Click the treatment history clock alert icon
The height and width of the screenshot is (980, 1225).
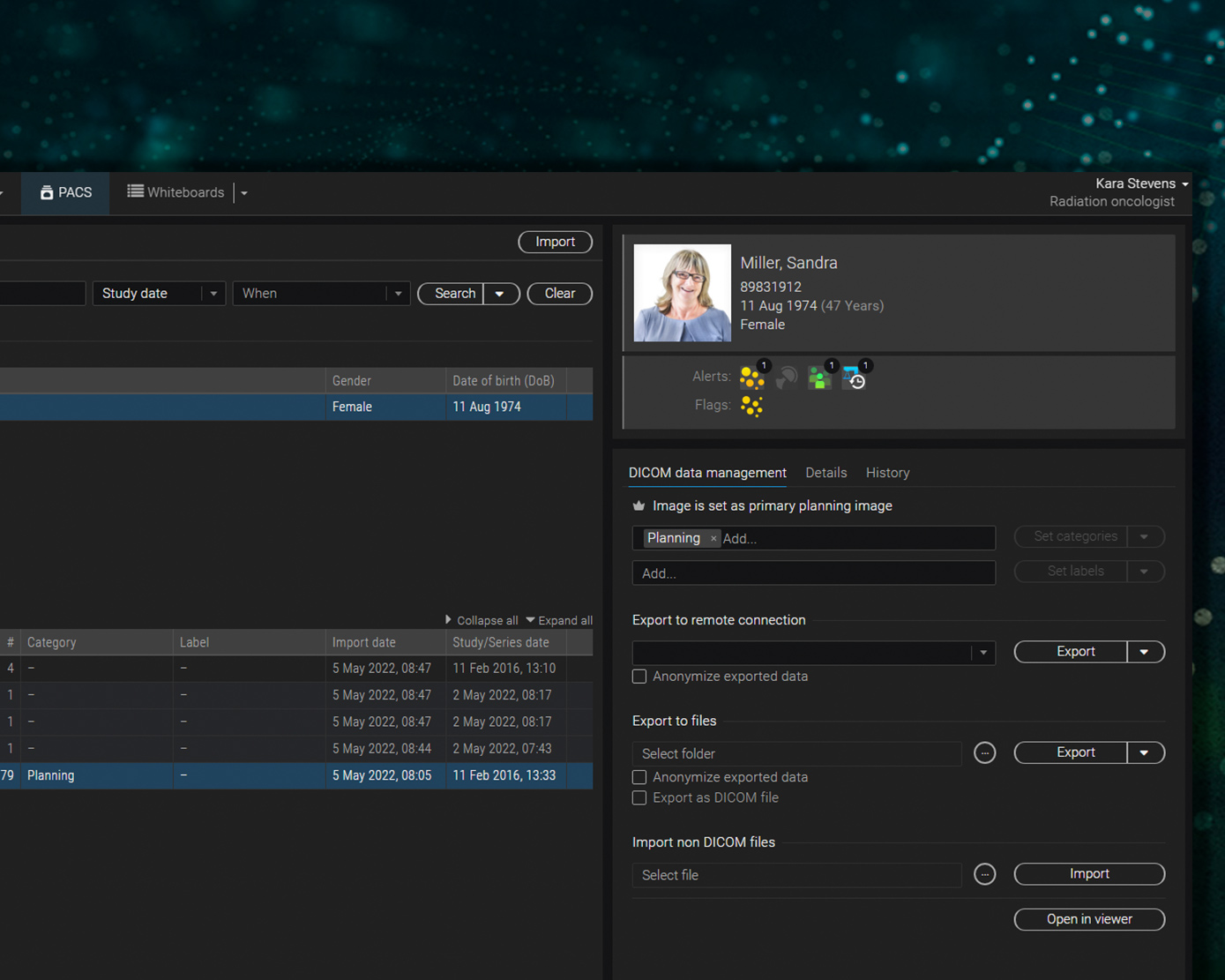tap(854, 378)
